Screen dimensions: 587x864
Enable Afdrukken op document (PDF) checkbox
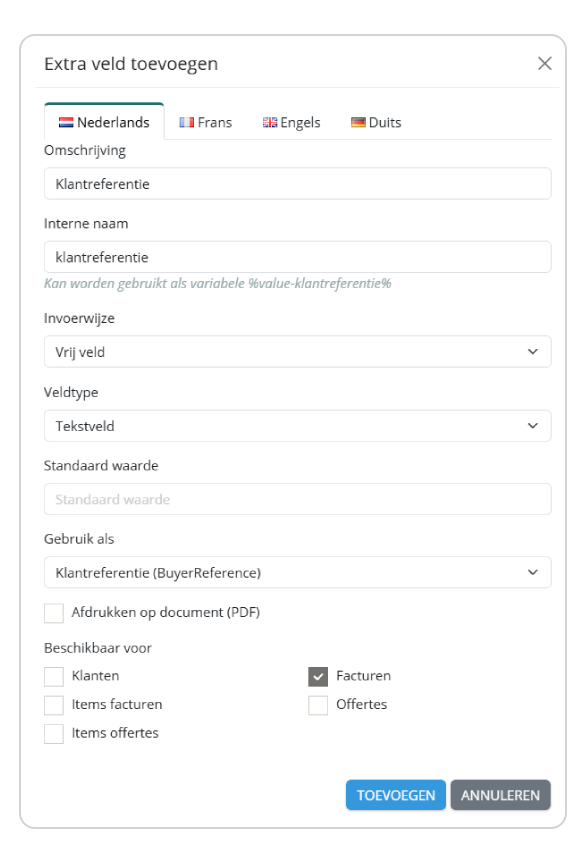click(x=54, y=613)
